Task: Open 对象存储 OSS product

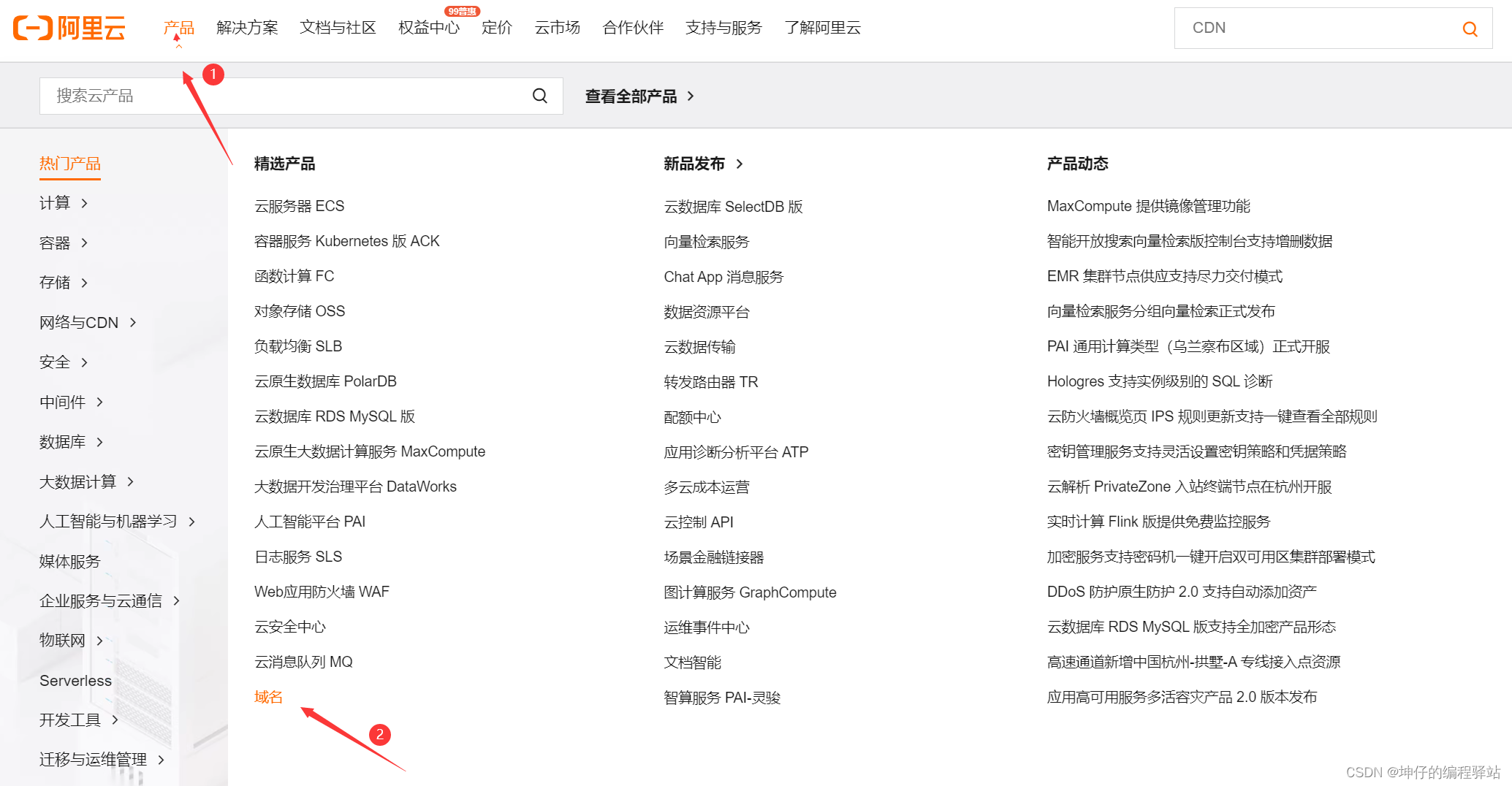Action: (x=300, y=311)
